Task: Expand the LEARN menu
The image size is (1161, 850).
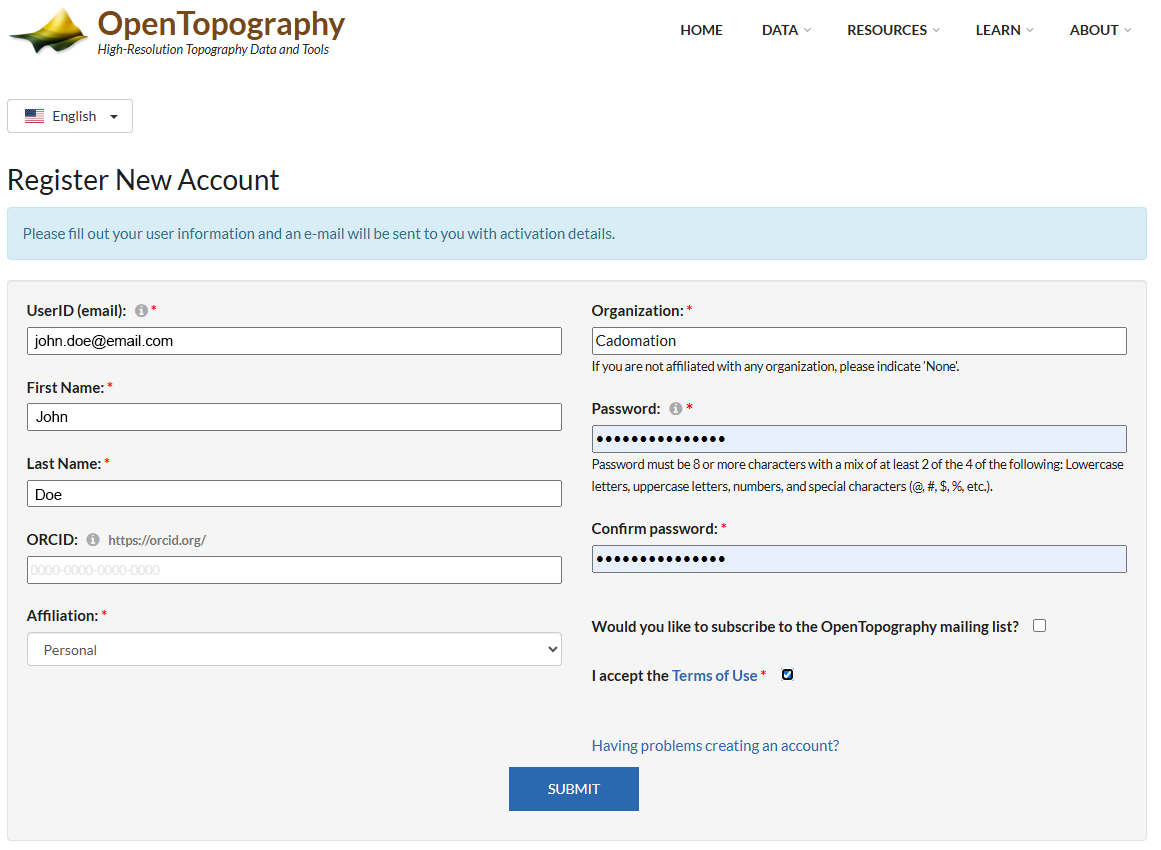Action: 1005,30
